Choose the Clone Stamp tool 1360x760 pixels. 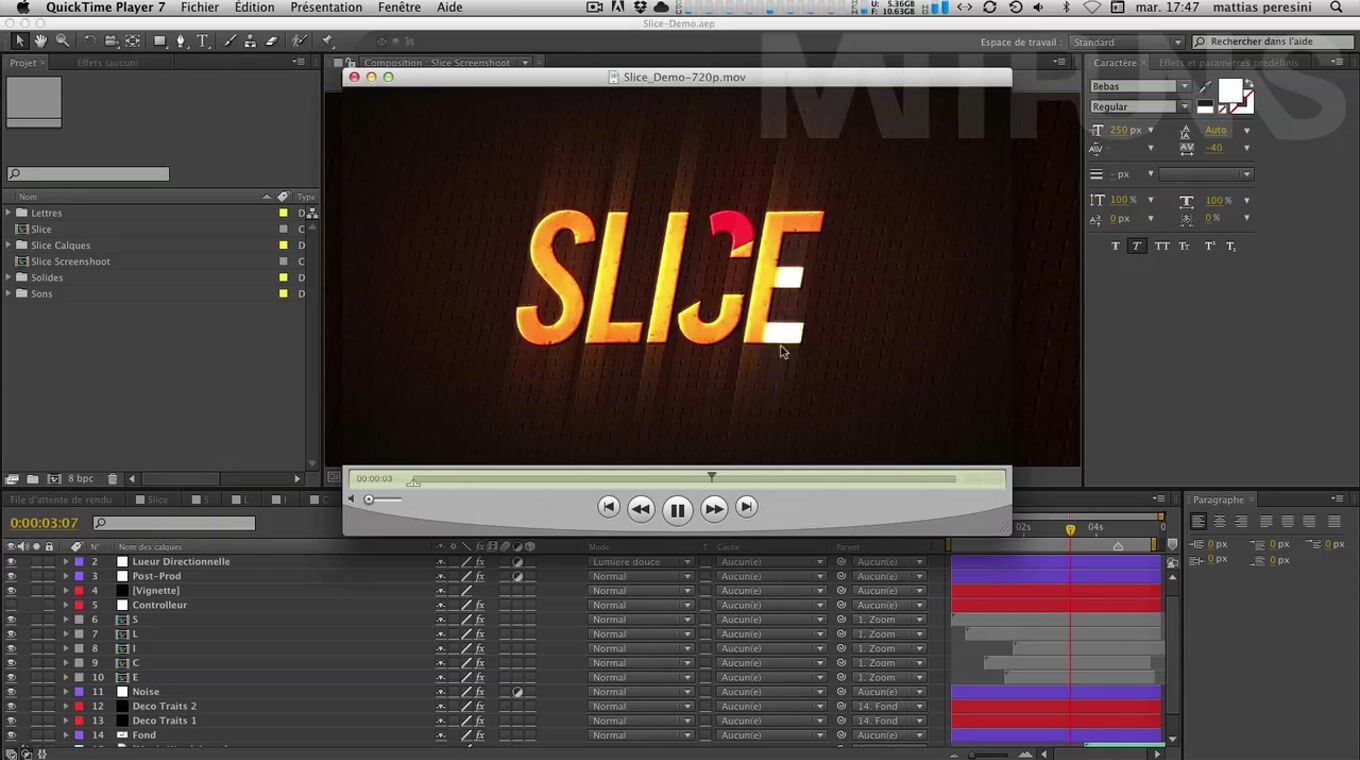click(x=250, y=41)
